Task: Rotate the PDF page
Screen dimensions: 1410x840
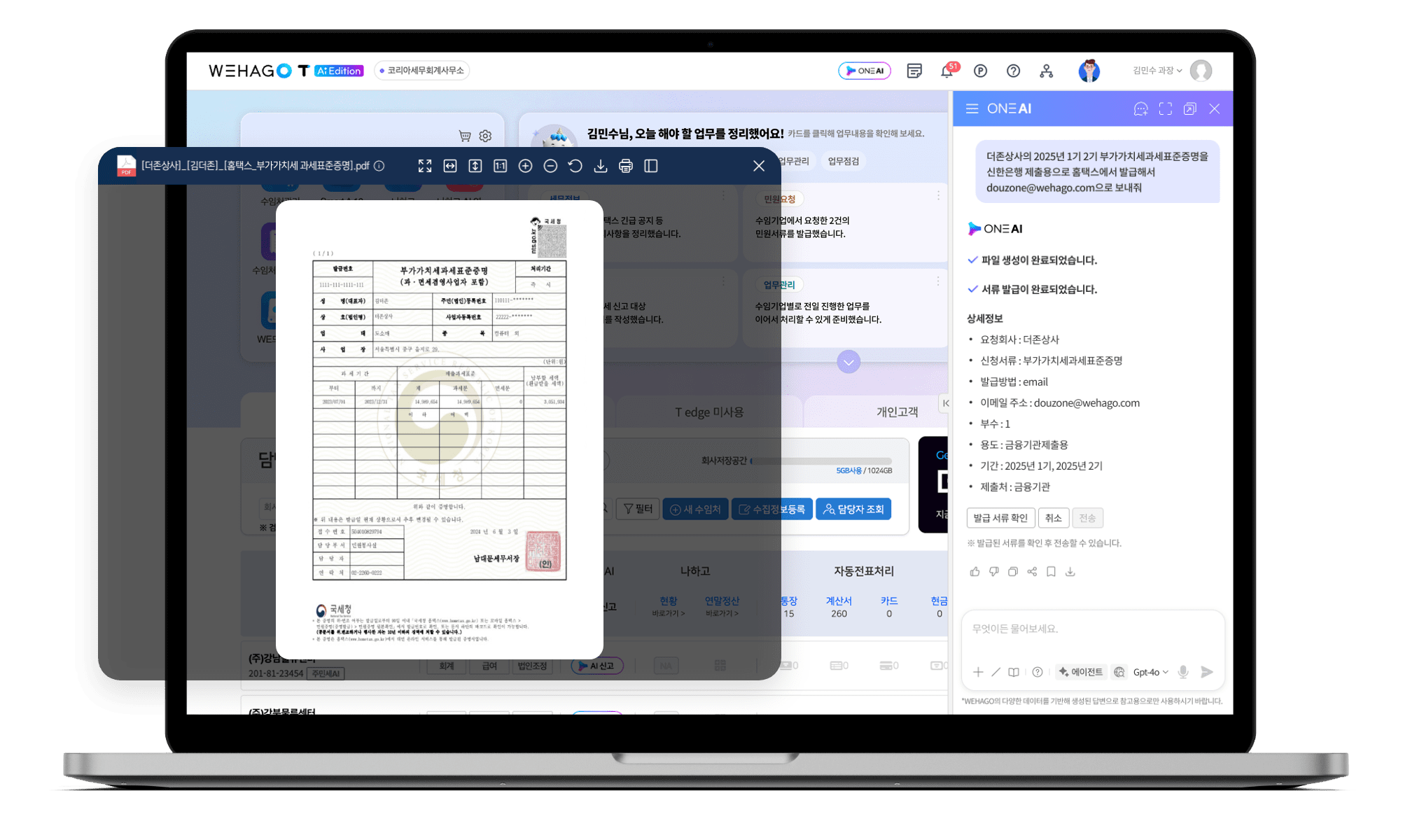Action: (x=575, y=166)
